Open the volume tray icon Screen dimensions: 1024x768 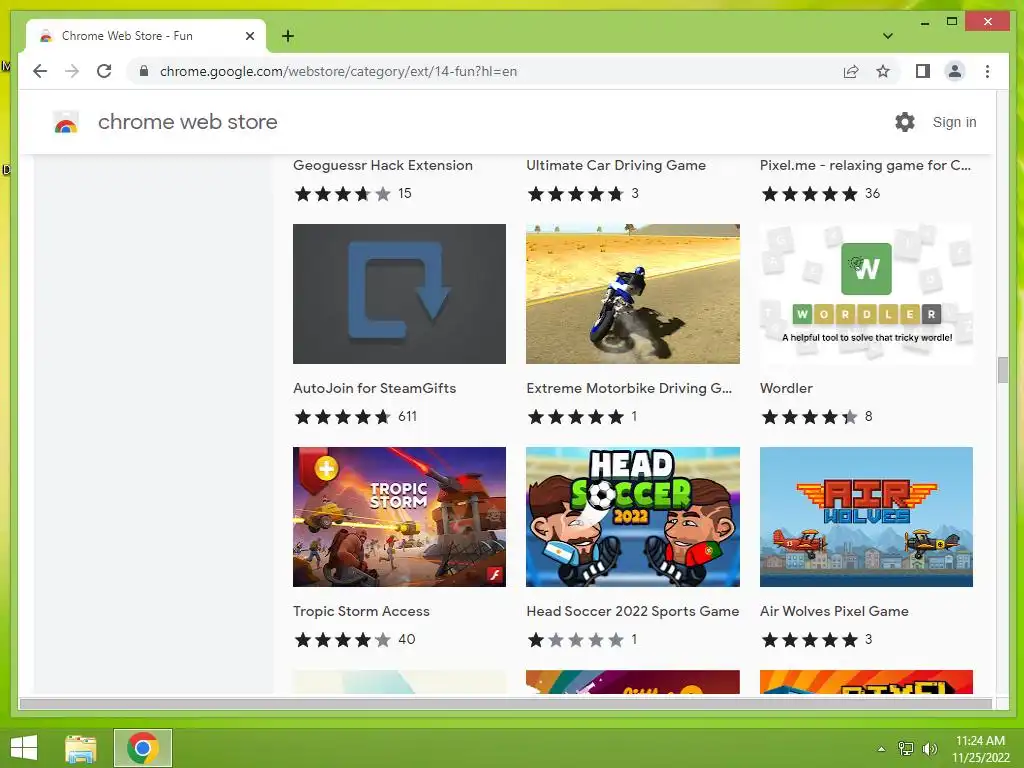(930, 749)
